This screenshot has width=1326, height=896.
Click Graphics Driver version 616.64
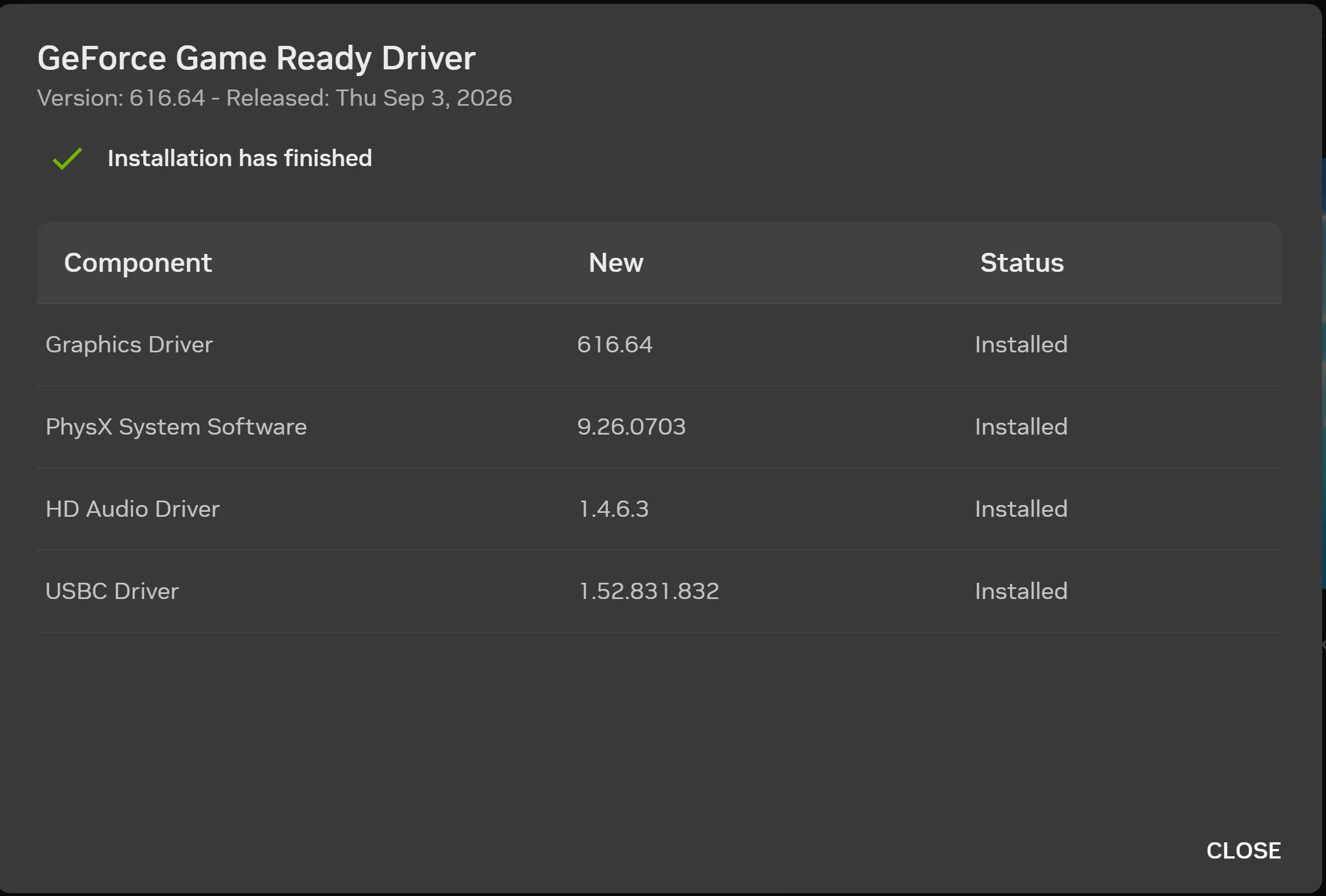coord(615,345)
